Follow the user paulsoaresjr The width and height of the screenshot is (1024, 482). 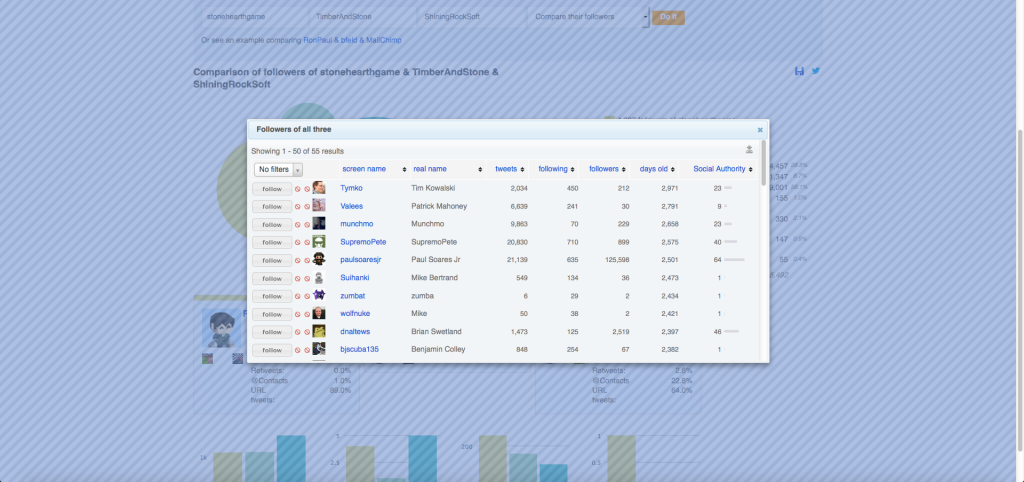pos(272,261)
